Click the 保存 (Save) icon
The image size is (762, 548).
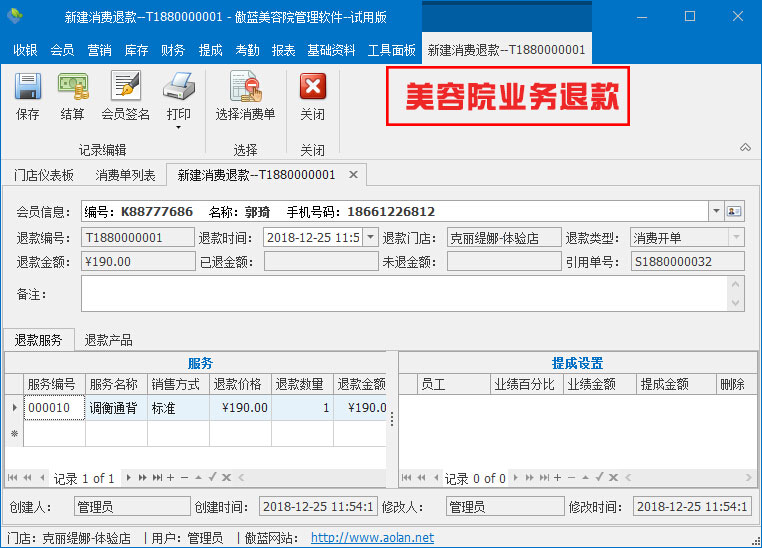(27, 88)
